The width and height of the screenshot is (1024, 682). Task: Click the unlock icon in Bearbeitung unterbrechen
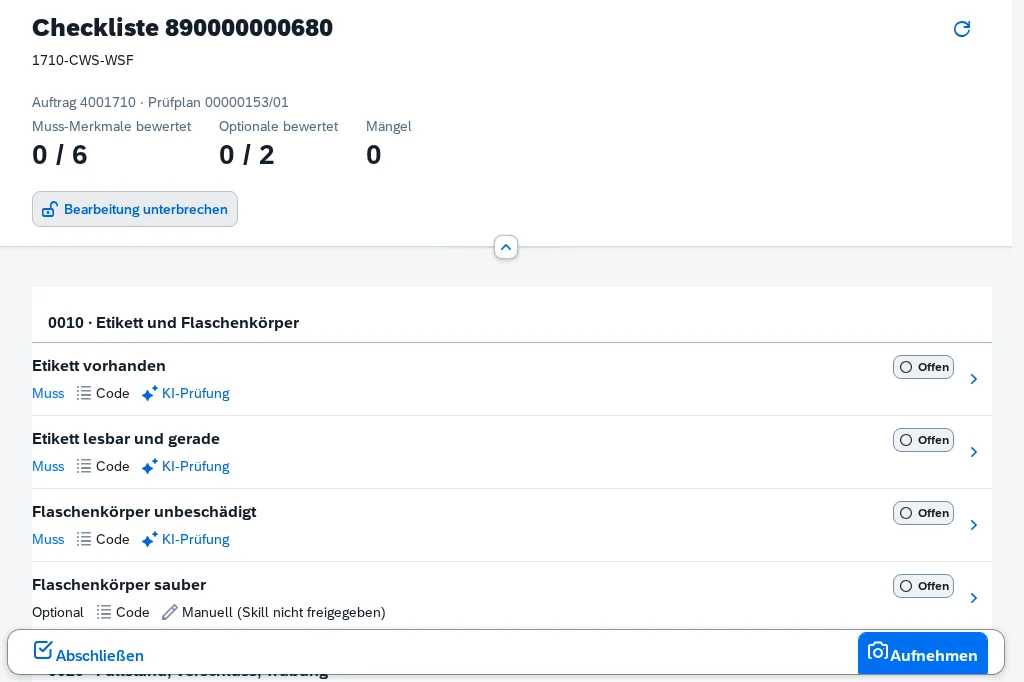(x=50, y=209)
